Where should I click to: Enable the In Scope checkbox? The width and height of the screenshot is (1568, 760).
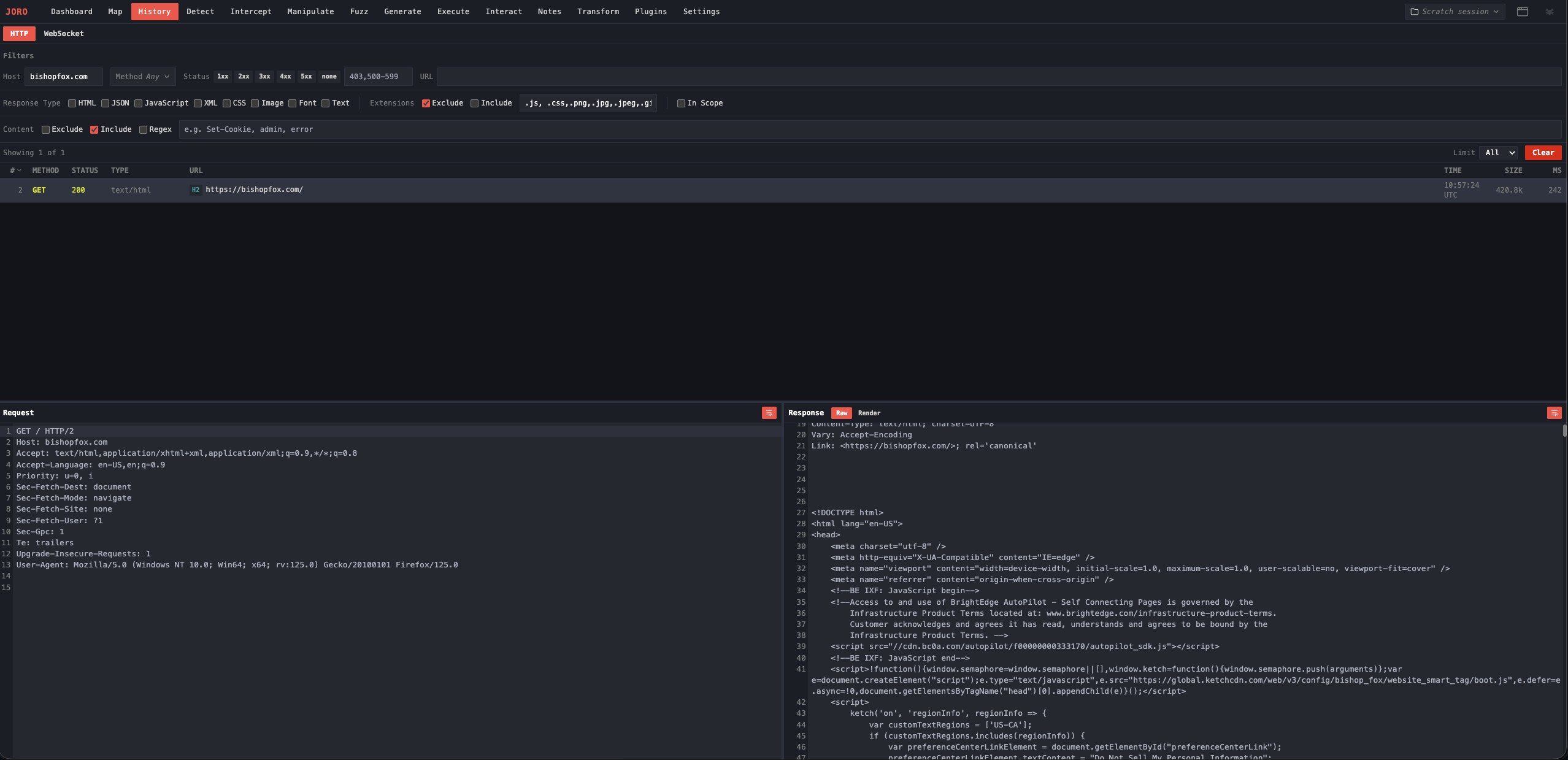pyautogui.click(x=681, y=103)
